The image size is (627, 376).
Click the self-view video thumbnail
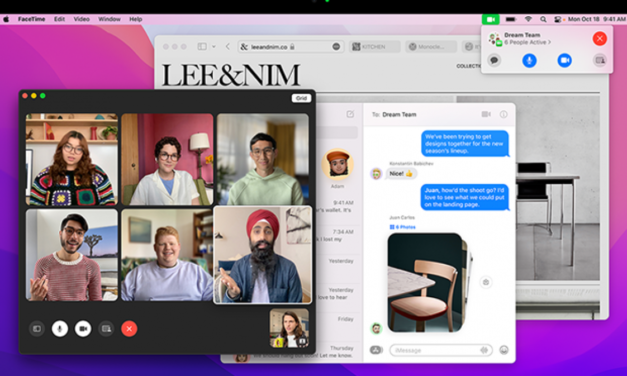289,328
